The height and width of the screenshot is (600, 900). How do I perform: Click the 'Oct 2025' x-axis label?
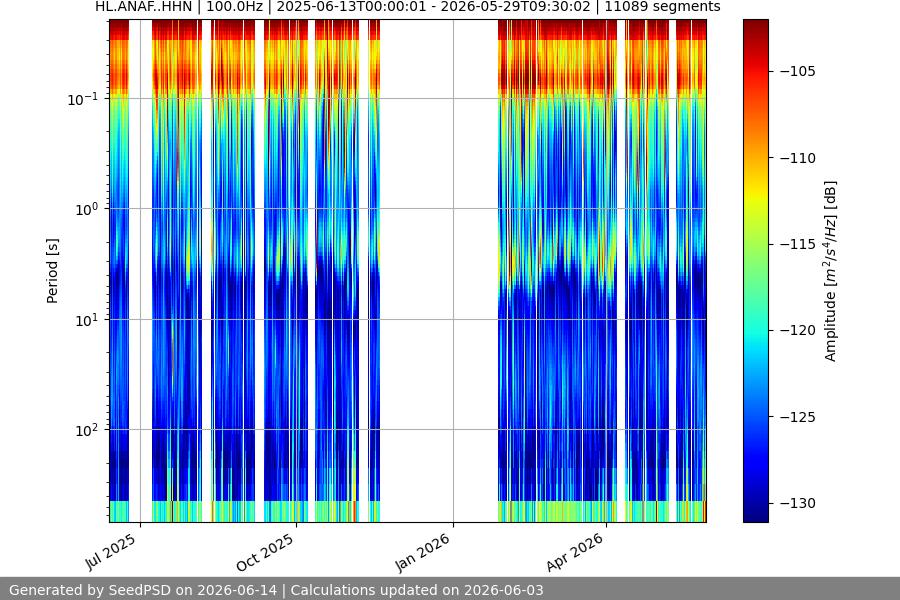click(x=265, y=552)
